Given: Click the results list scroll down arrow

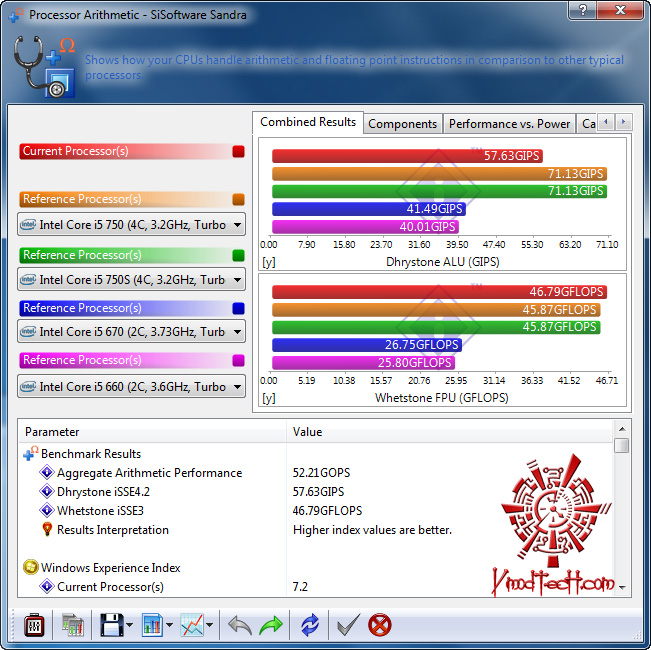Looking at the screenshot, I should [x=622, y=587].
